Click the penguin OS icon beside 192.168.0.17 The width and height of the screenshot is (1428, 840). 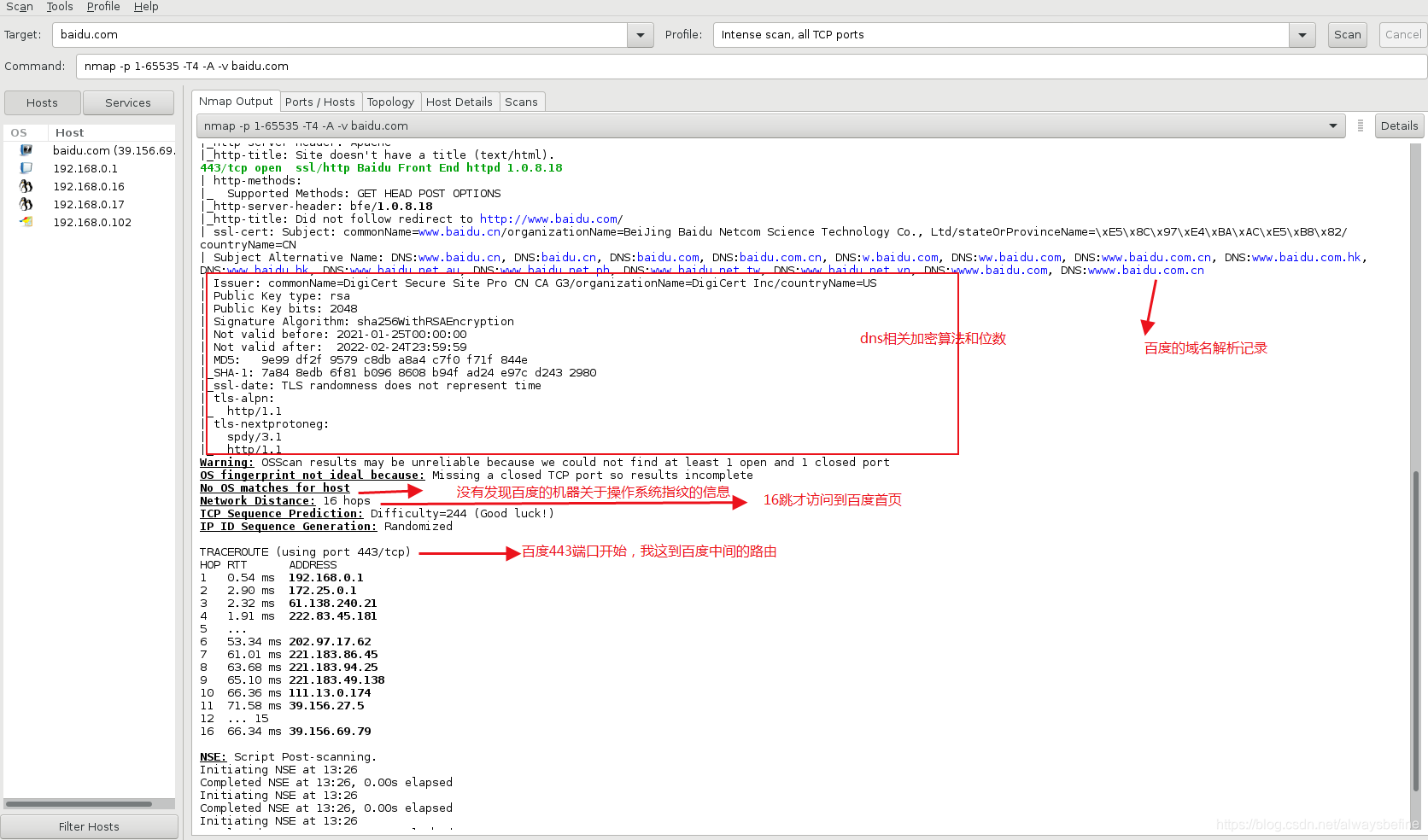click(26, 204)
